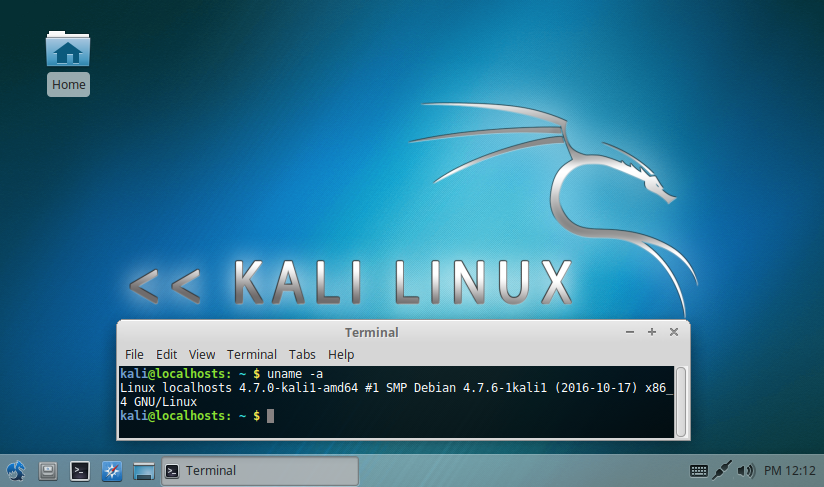Launch the file manager from panel
Screen dimensions: 824x487
(x=48, y=471)
